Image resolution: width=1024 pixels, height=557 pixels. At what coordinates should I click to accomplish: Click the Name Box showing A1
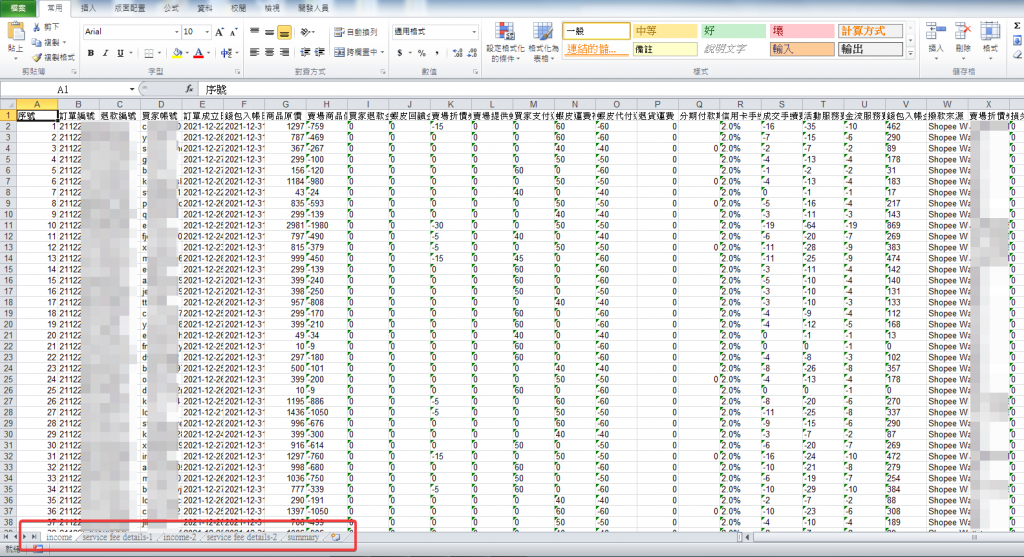pyautogui.click(x=60, y=89)
